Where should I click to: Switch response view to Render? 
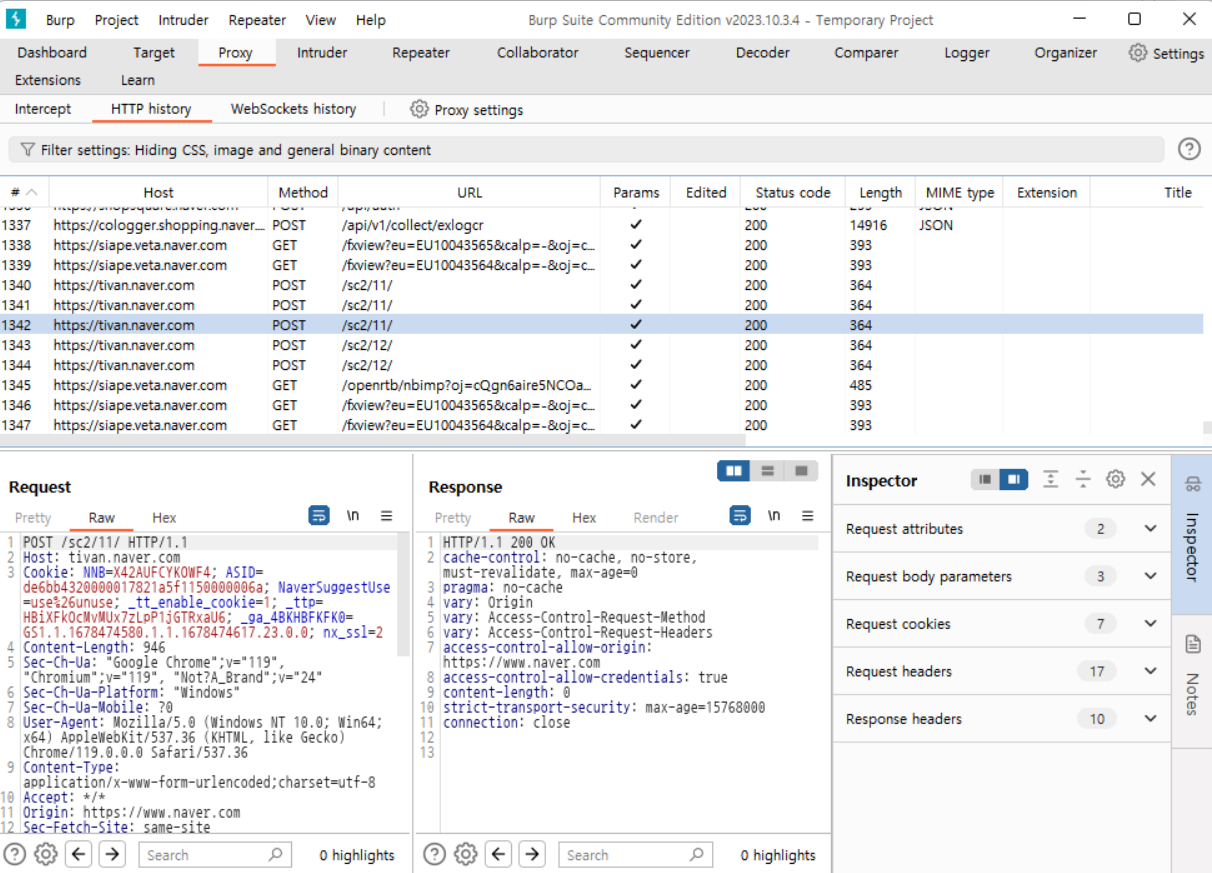tap(656, 517)
